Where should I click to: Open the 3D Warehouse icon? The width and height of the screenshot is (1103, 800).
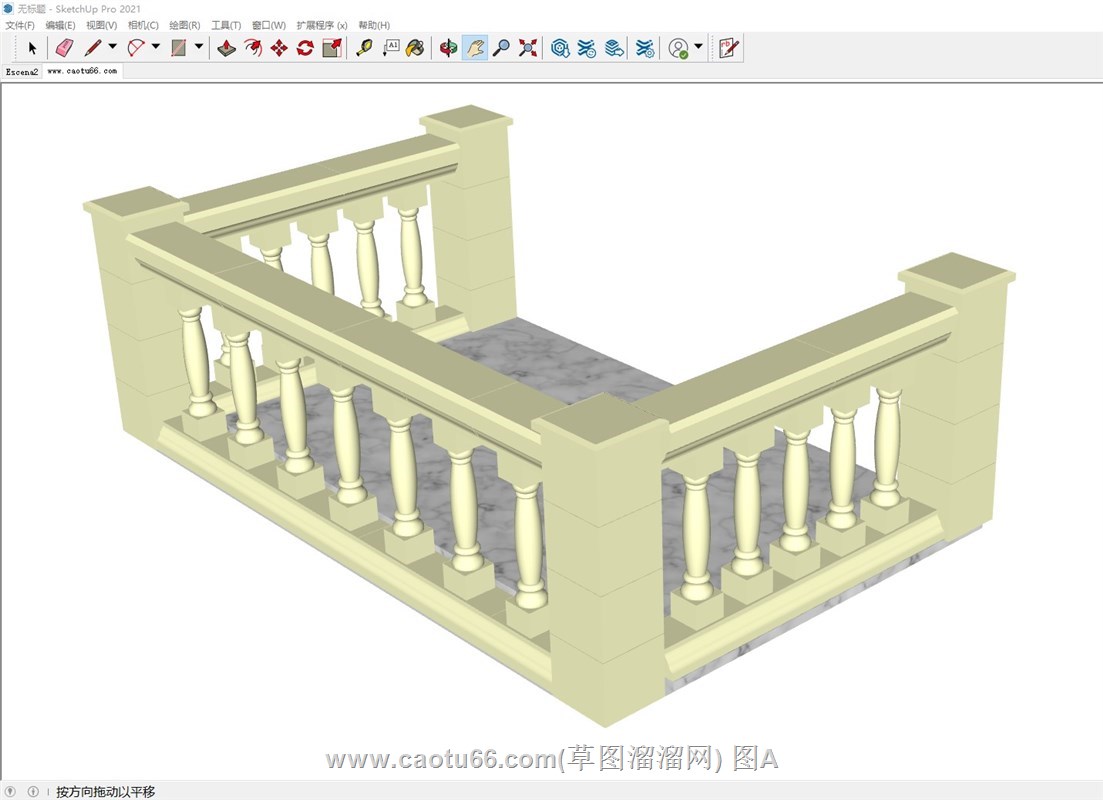point(560,48)
